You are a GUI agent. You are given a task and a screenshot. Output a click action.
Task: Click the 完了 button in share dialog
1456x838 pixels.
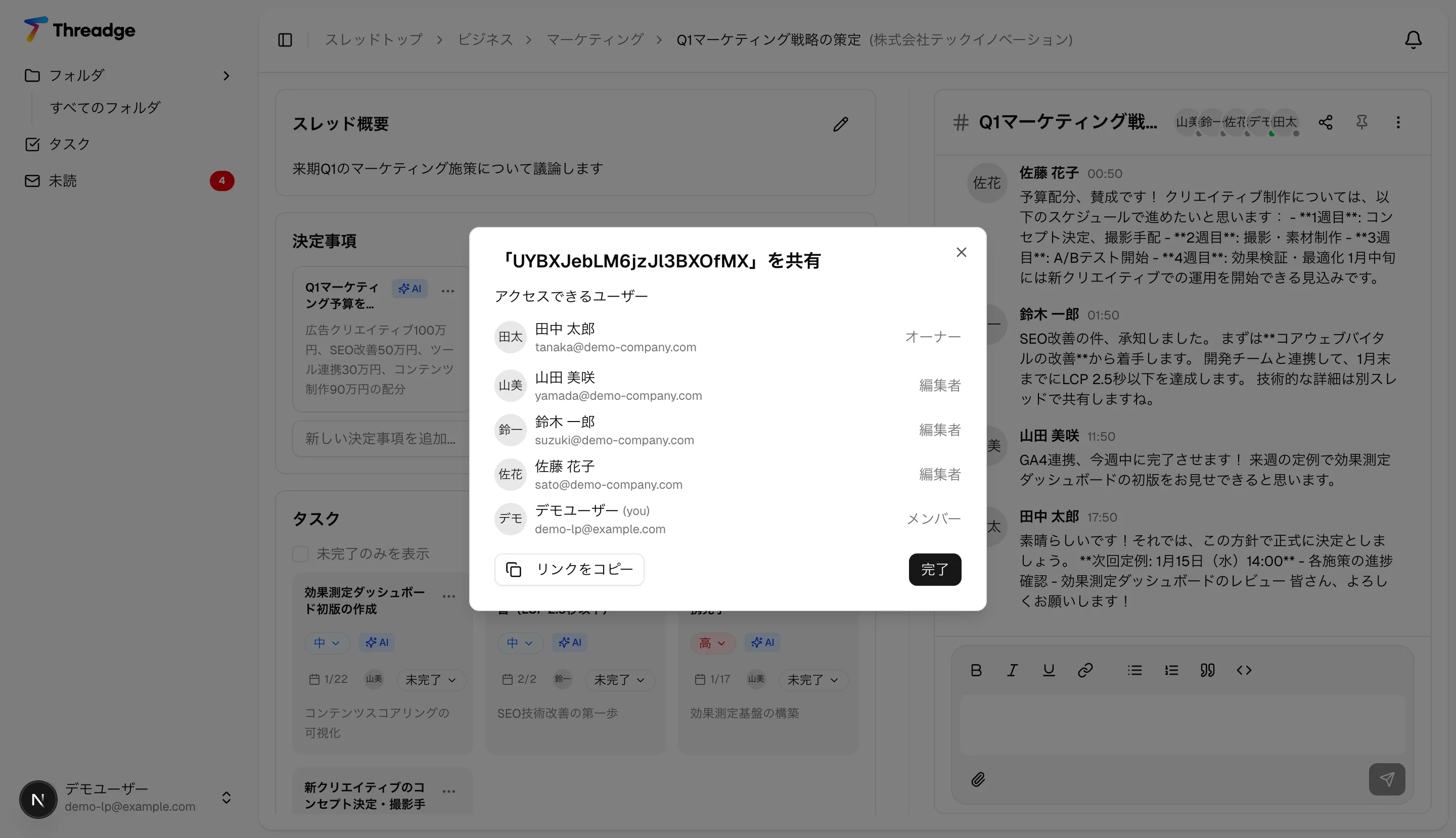coord(934,569)
